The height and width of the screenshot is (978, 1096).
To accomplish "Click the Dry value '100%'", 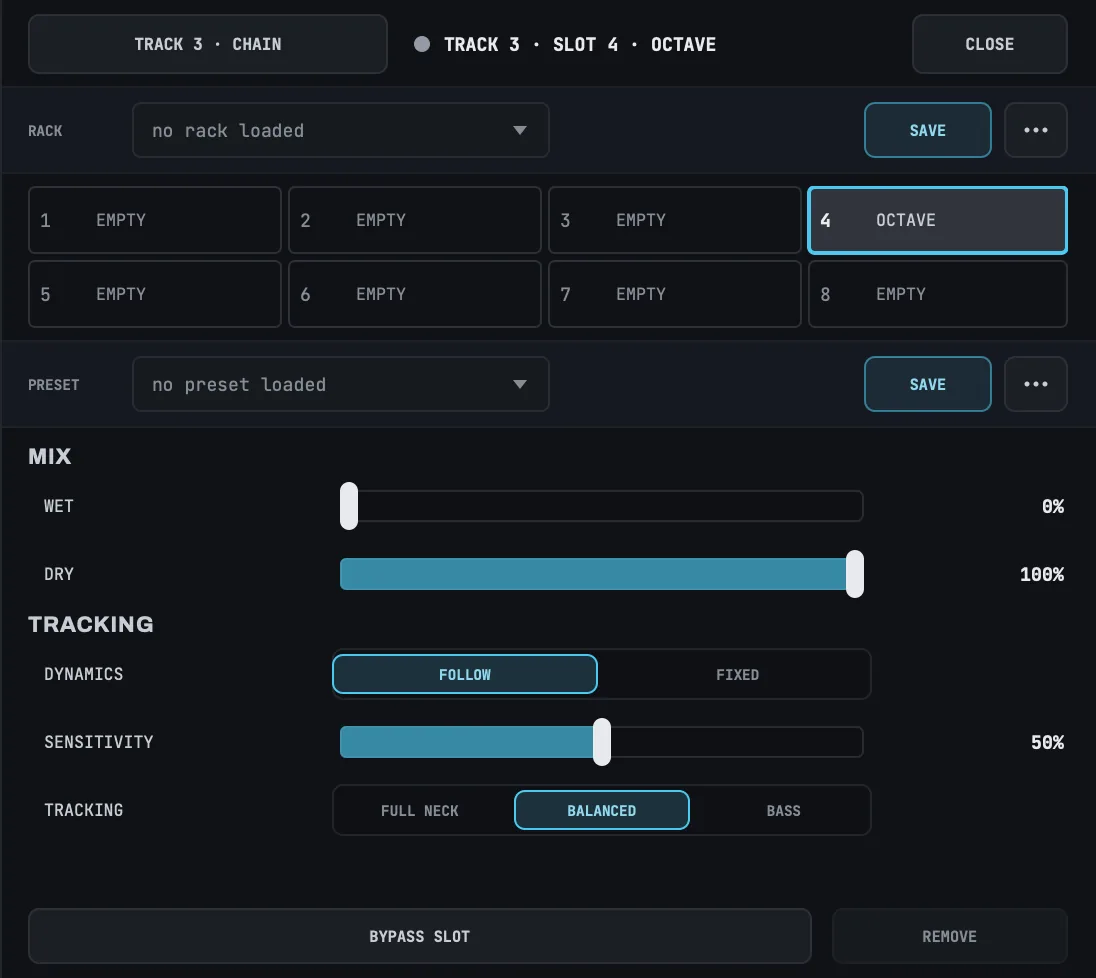I will (1041, 575).
